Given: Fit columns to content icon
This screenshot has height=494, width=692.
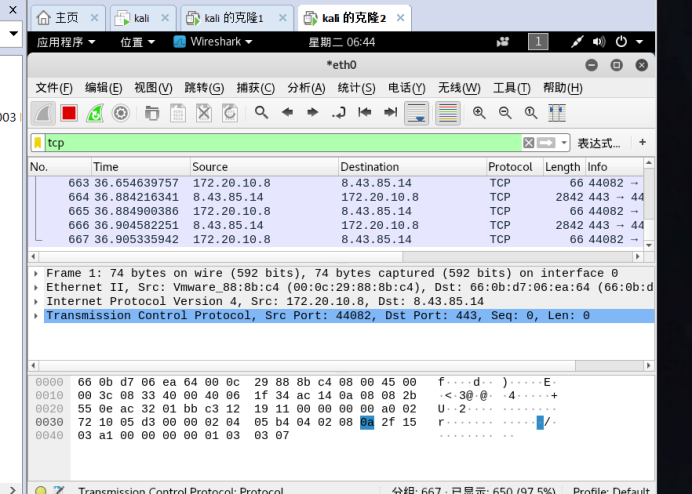Looking at the screenshot, I should click(557, 113).
